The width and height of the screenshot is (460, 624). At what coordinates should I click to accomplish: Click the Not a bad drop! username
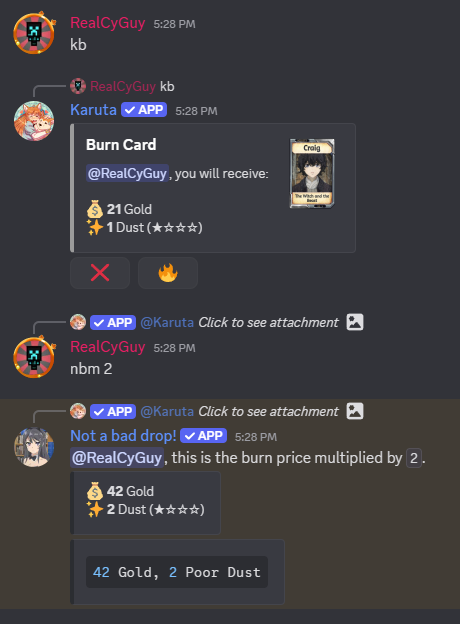pos(123,436)
